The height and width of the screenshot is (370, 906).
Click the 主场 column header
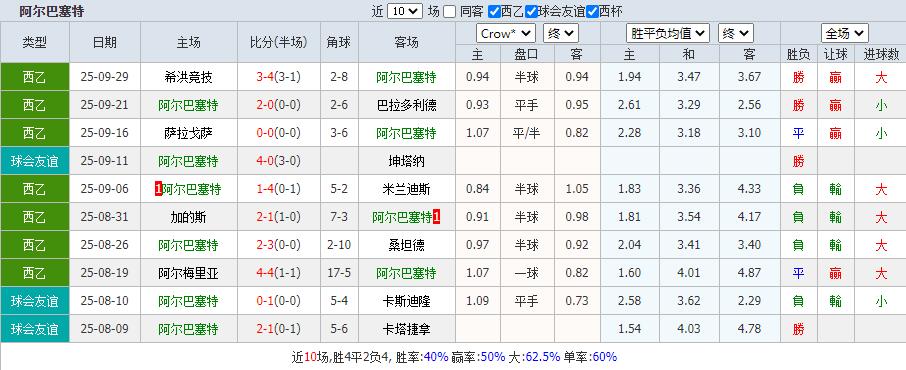point(188,42)
